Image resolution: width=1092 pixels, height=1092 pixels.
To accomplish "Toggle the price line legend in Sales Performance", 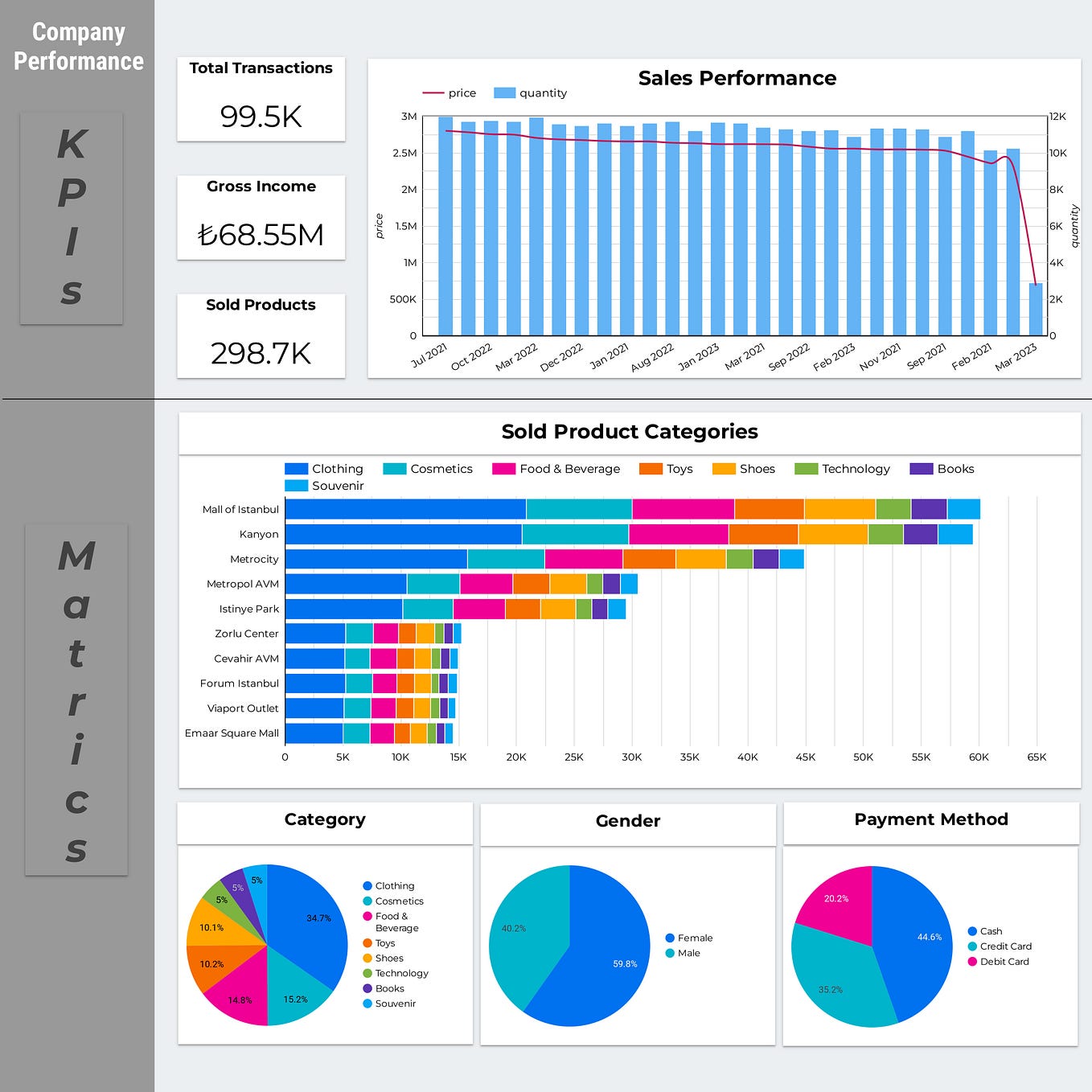I will coord(432,92).
